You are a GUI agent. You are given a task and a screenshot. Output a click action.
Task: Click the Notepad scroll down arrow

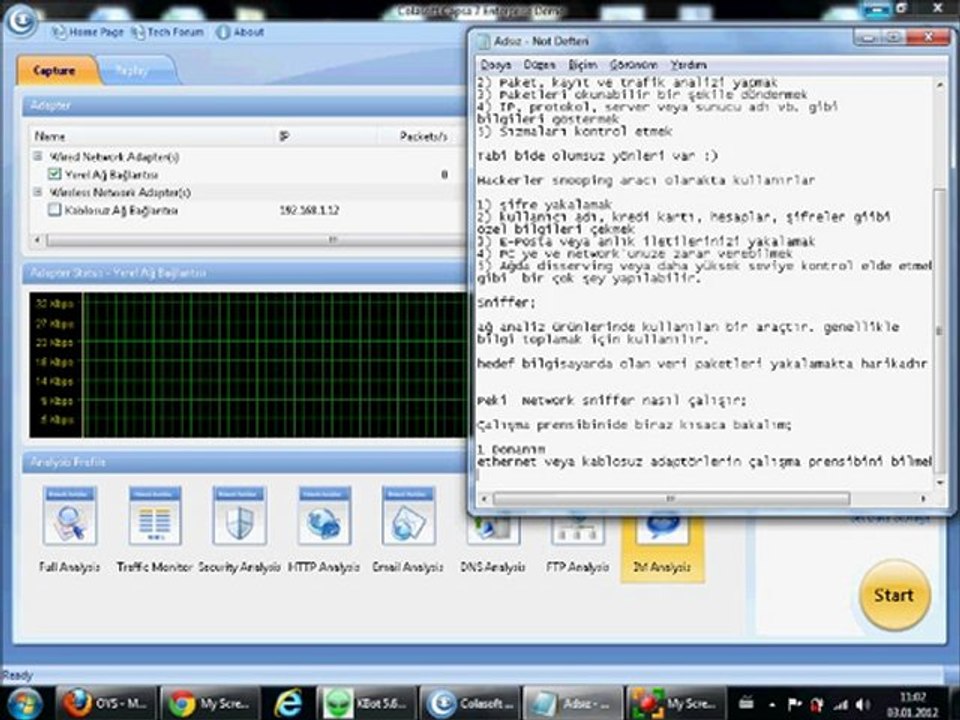tap(940, 483)
